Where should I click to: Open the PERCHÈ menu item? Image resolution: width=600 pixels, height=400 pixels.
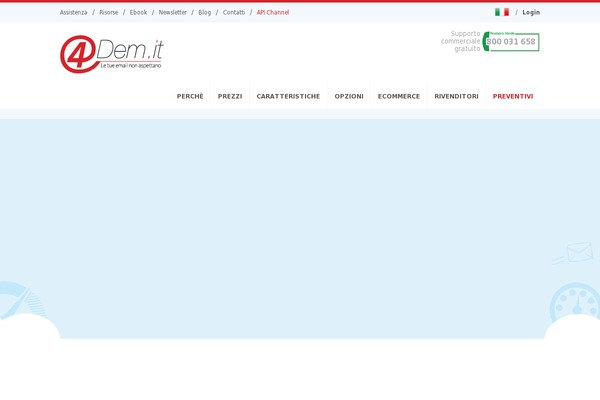[x=190, y=96]
